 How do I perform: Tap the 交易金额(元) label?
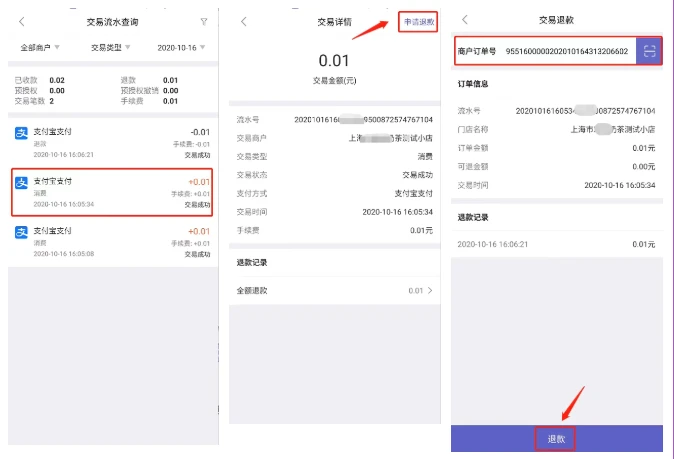[x=334, y=80]
